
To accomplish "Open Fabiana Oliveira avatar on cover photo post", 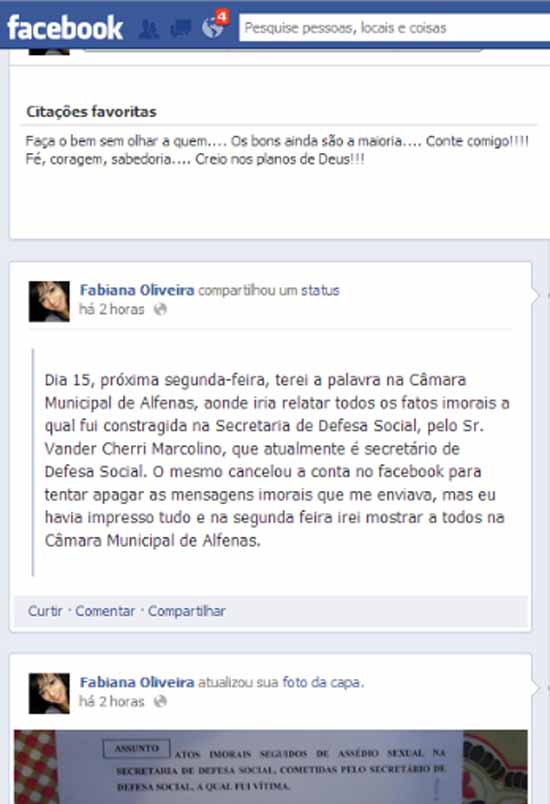I will coord(49,694).
